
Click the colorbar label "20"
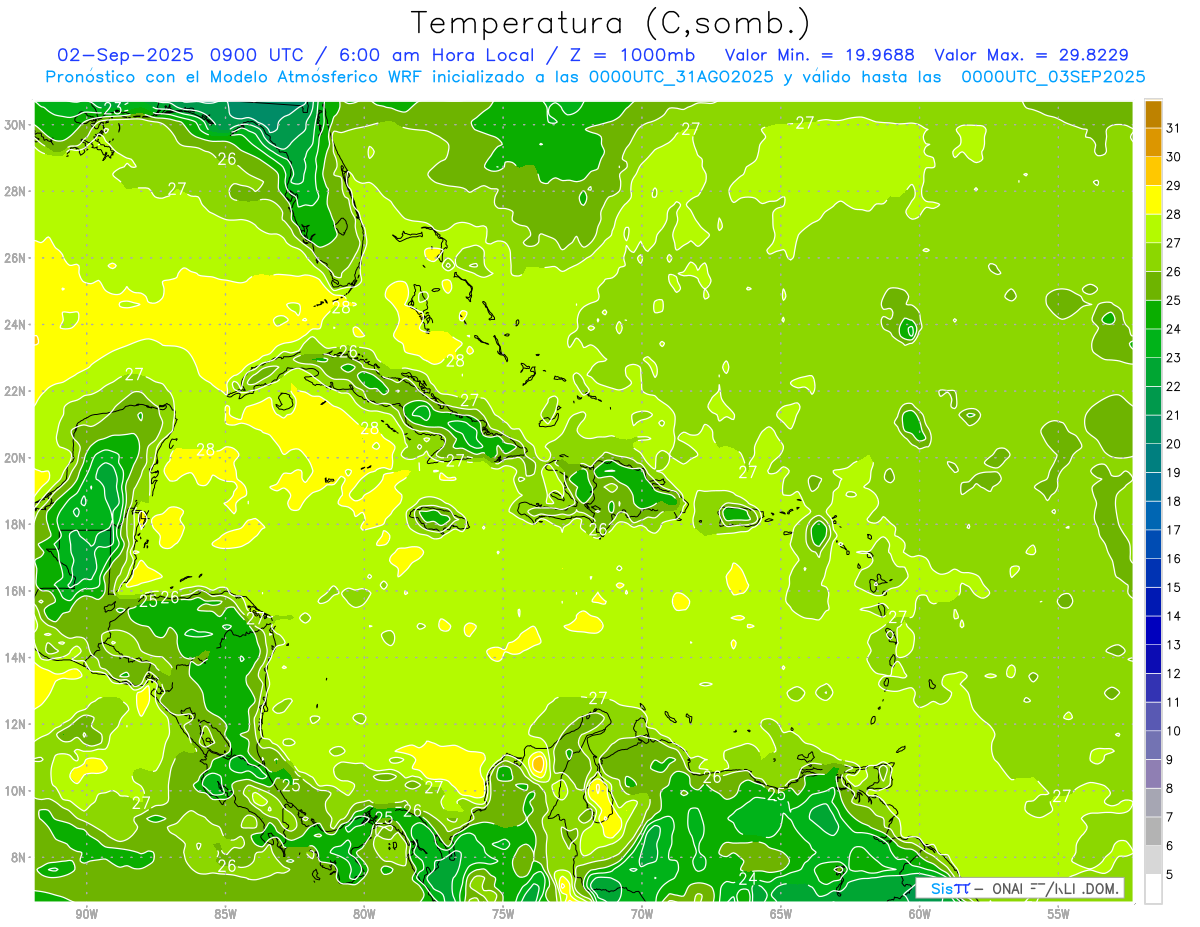point(1174,444)
